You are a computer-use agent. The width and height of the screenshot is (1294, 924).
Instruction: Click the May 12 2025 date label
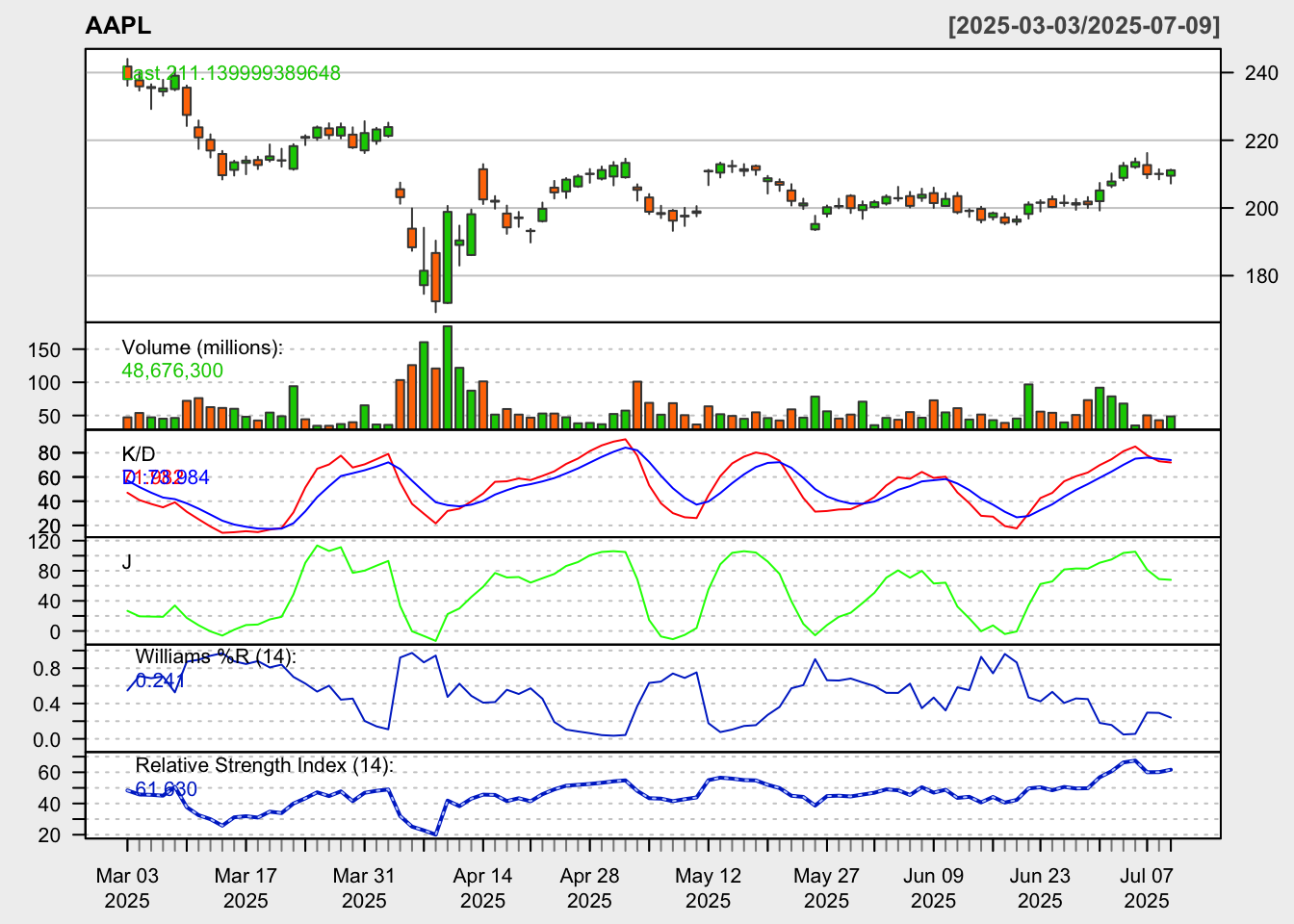tap(708, 888)
